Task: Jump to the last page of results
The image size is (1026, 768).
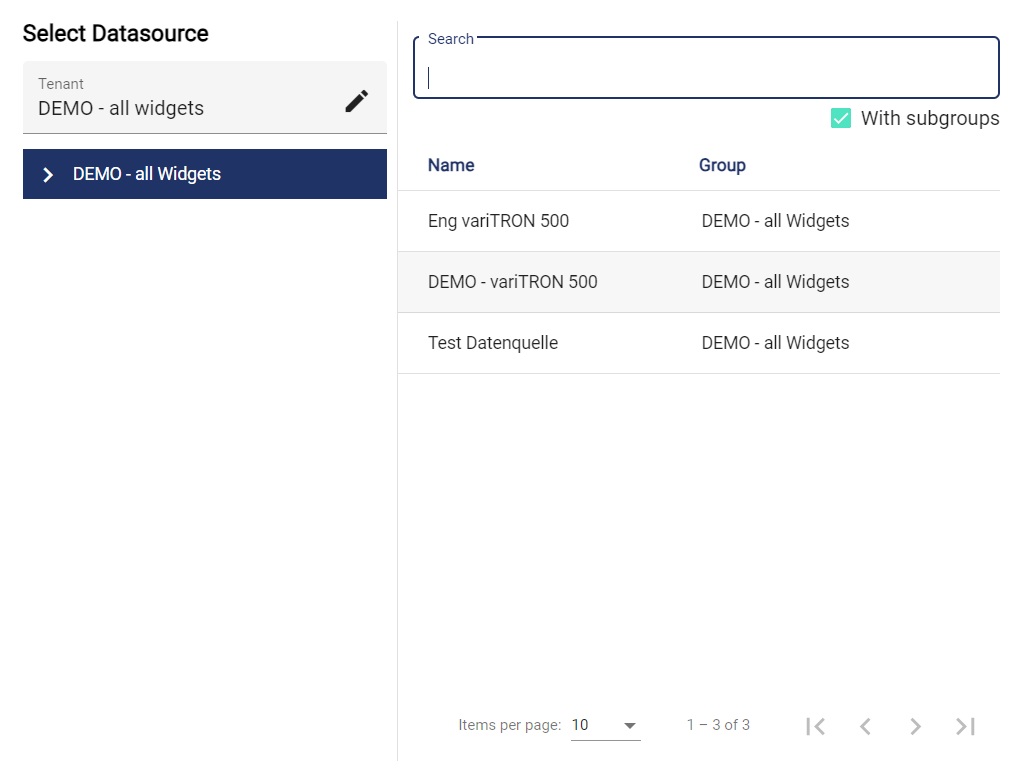Action: point(965,726)
